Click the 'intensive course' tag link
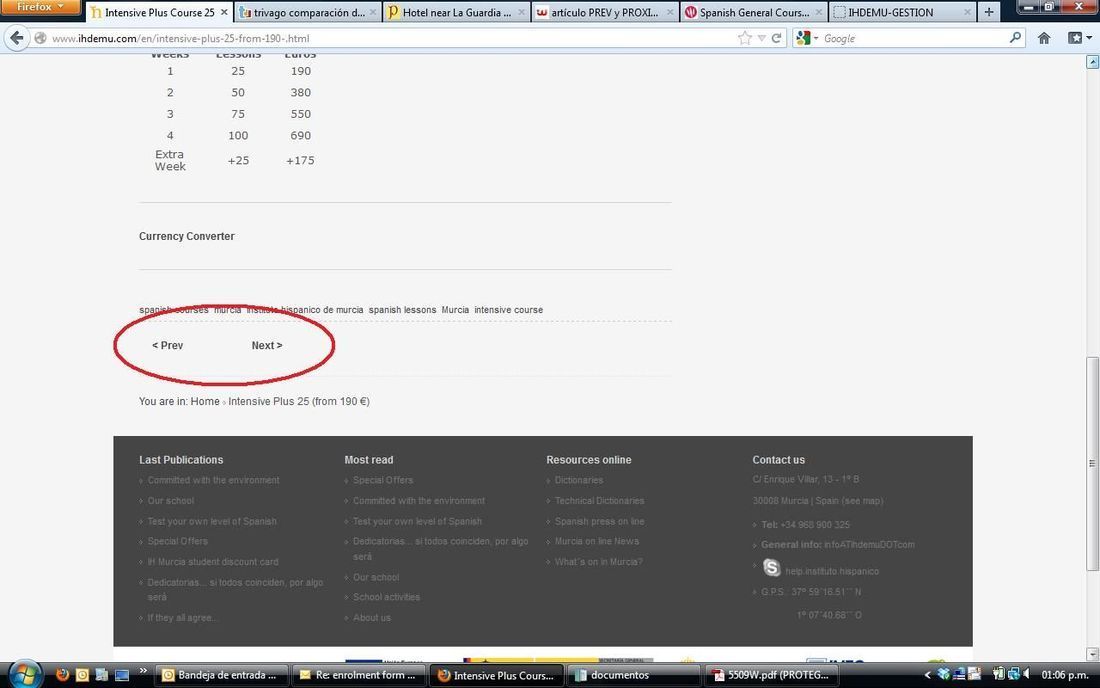The image size is (1100, 688). coord(509,309)
